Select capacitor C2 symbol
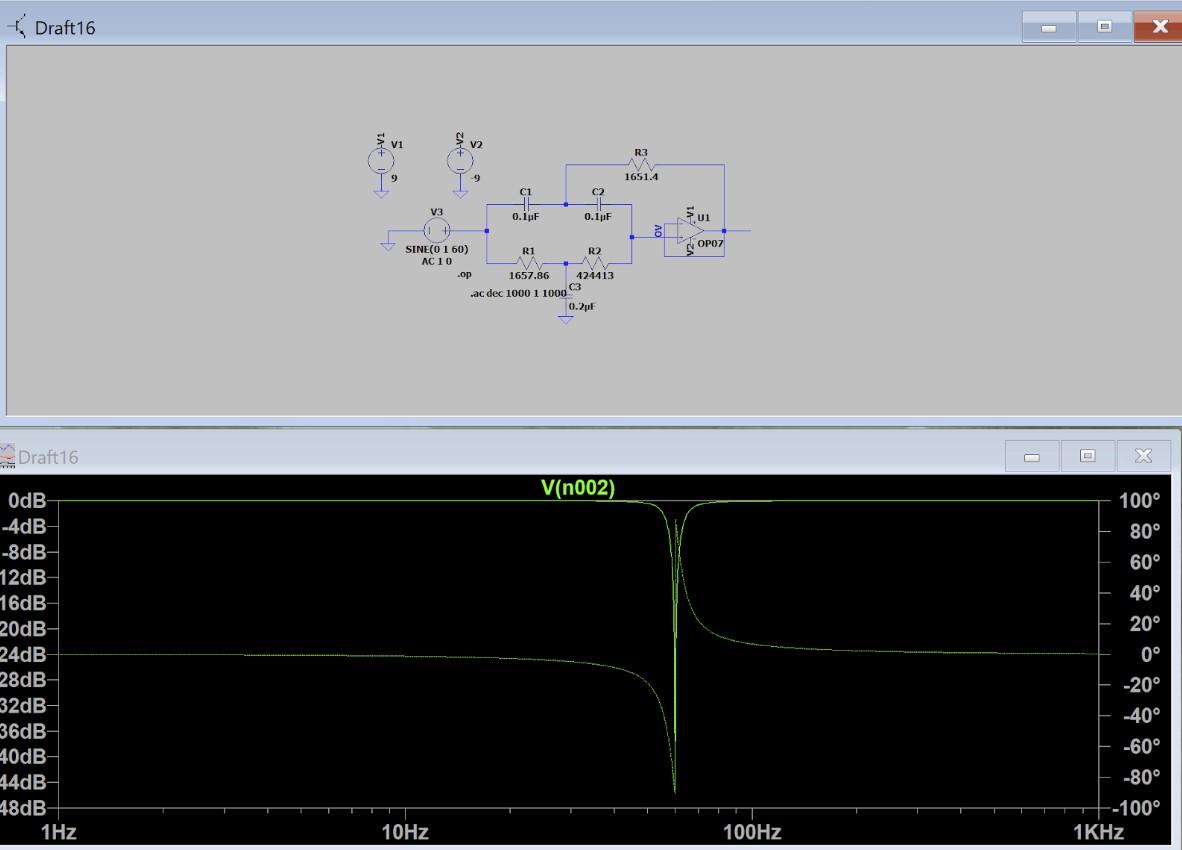This screenshot has width=1182, height=850. [598, 204]
